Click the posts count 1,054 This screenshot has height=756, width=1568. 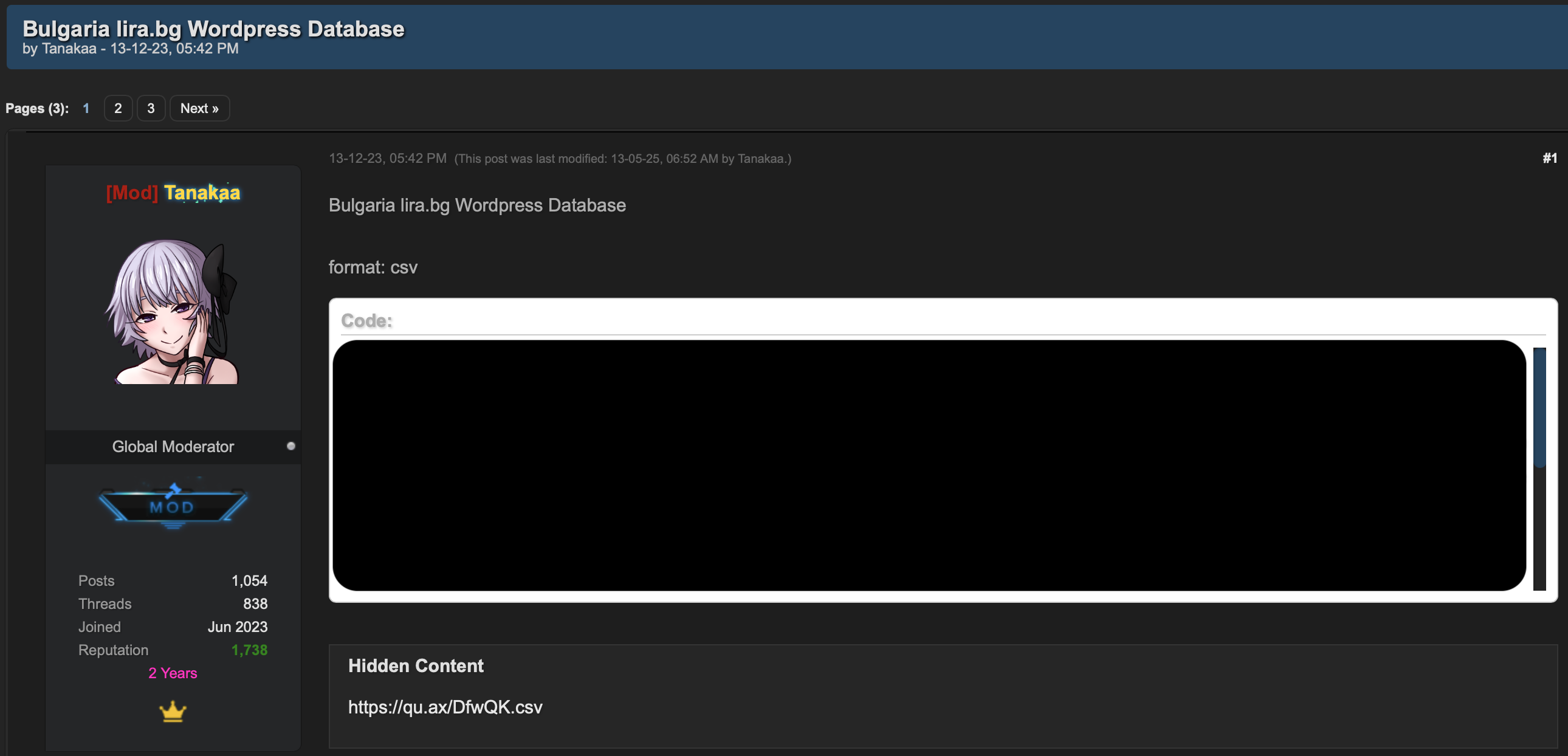point(250,581)
